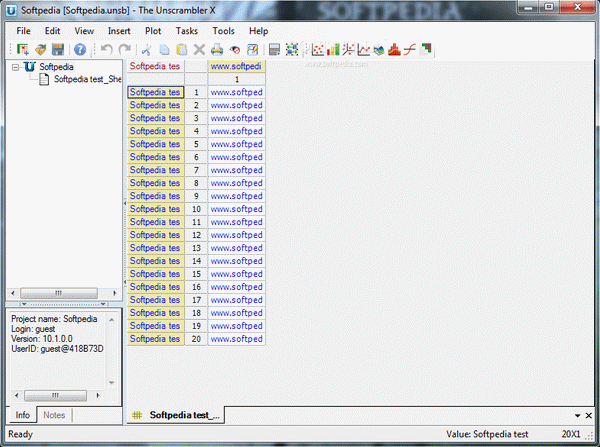Copy selection using toolbar copy icon
The width and height of the screenshot is (600, 447).
tap(165, 49)
